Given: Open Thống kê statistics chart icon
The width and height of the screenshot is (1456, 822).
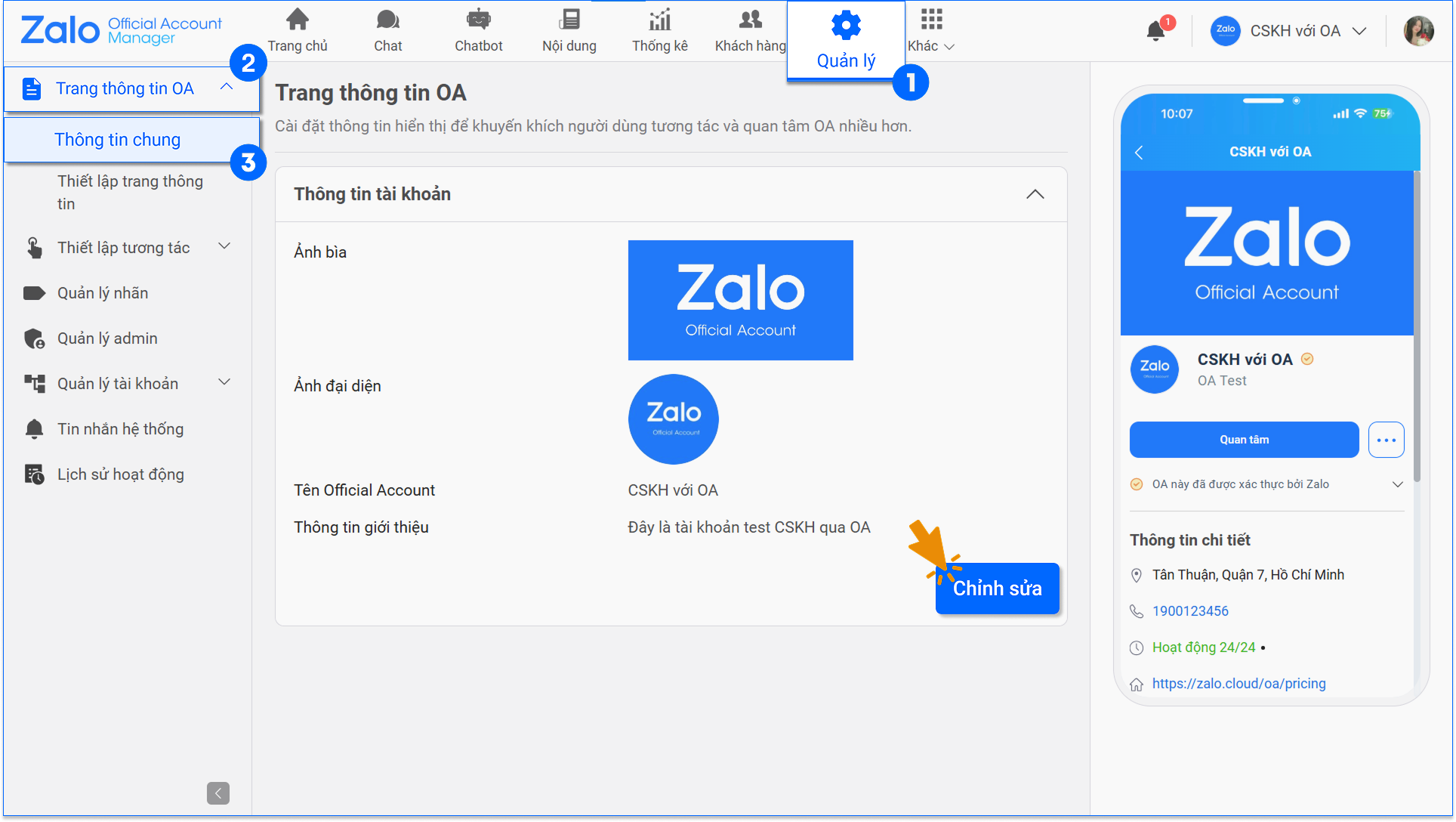Looking at the screenshot, I should click(x=659, y=20).
